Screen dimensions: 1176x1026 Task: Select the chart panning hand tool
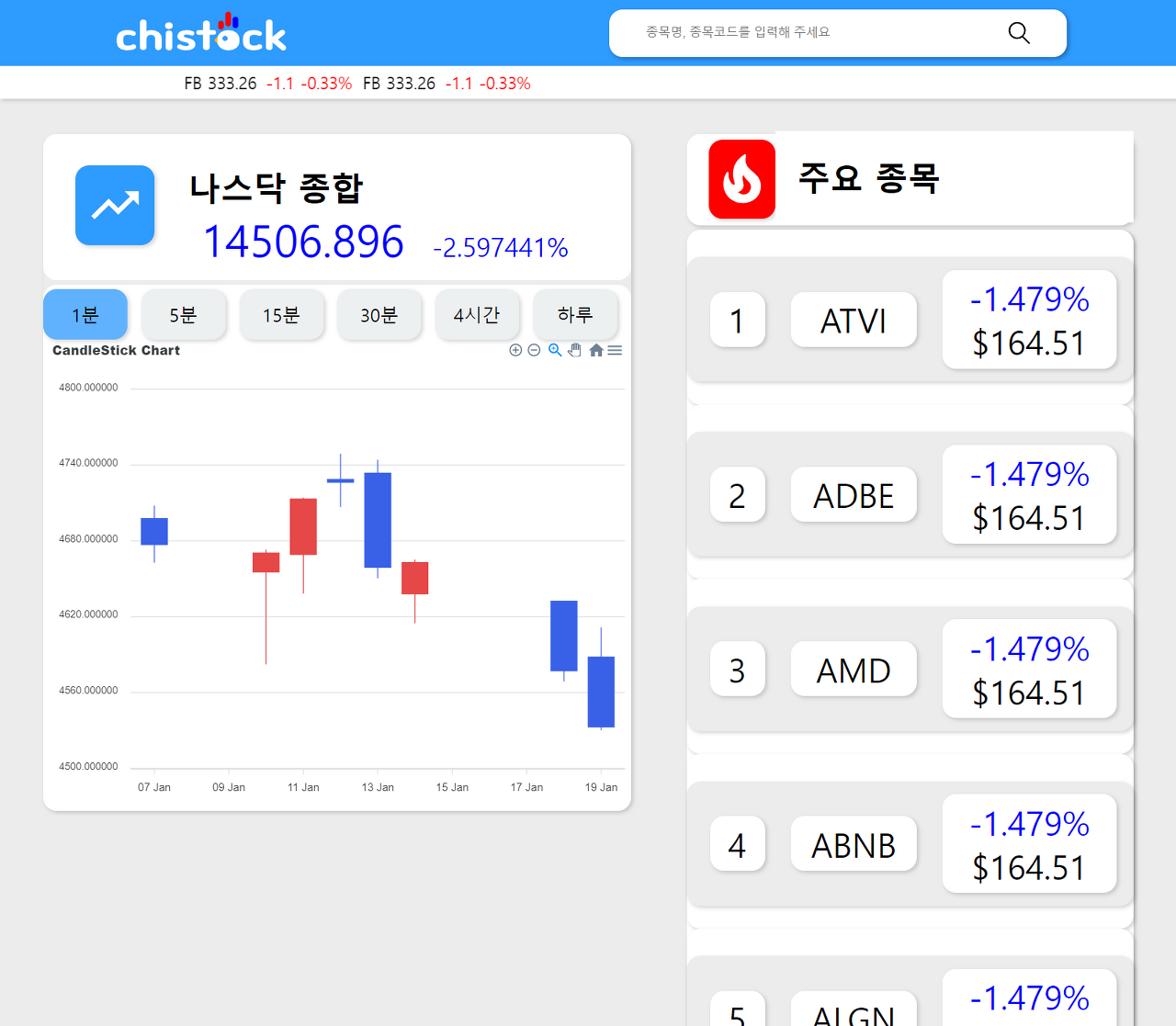[575, 350]
